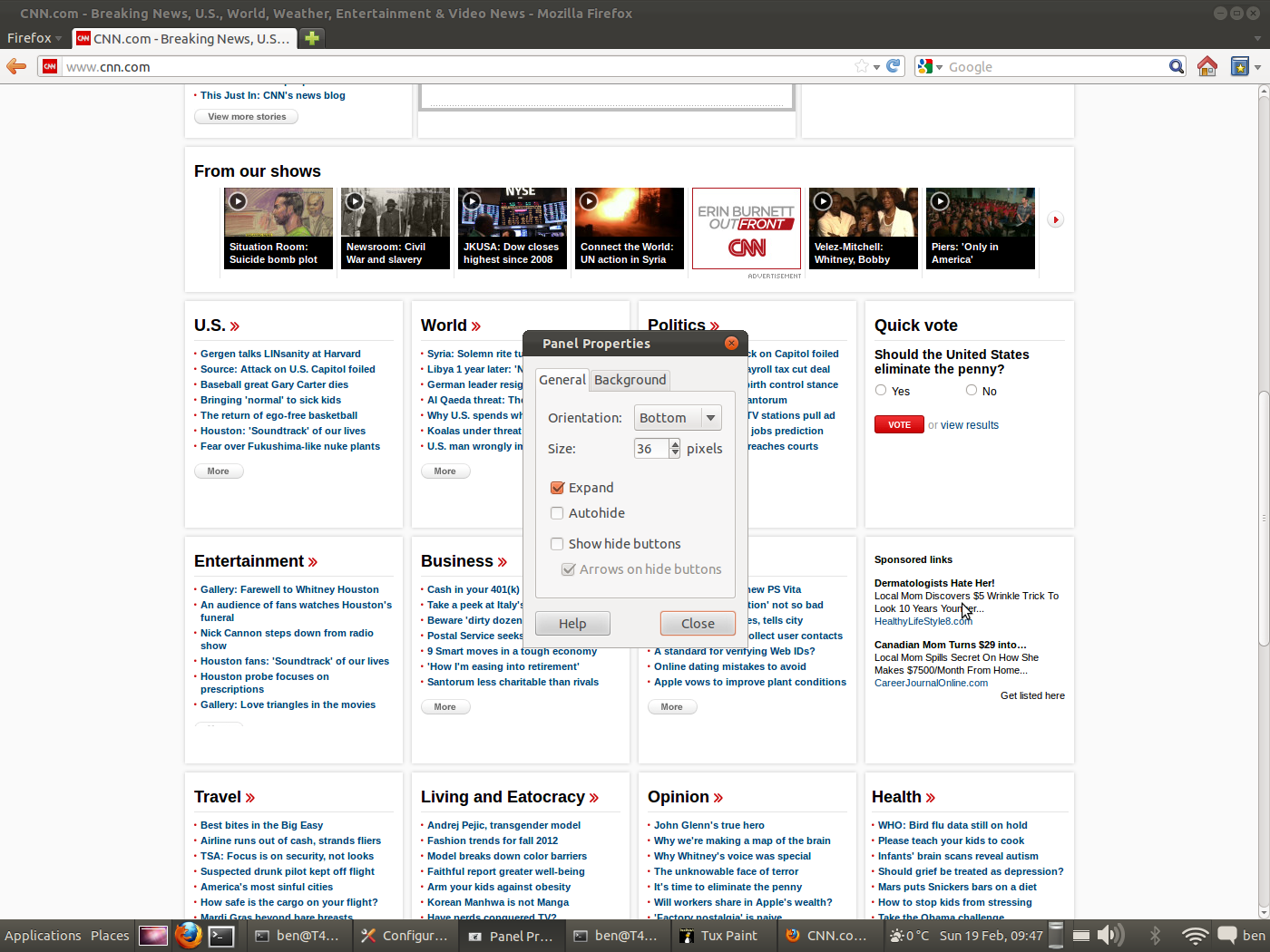
Task: Toggle Arrows on hide buttons checkbox
Action: (x=568, y=569)
